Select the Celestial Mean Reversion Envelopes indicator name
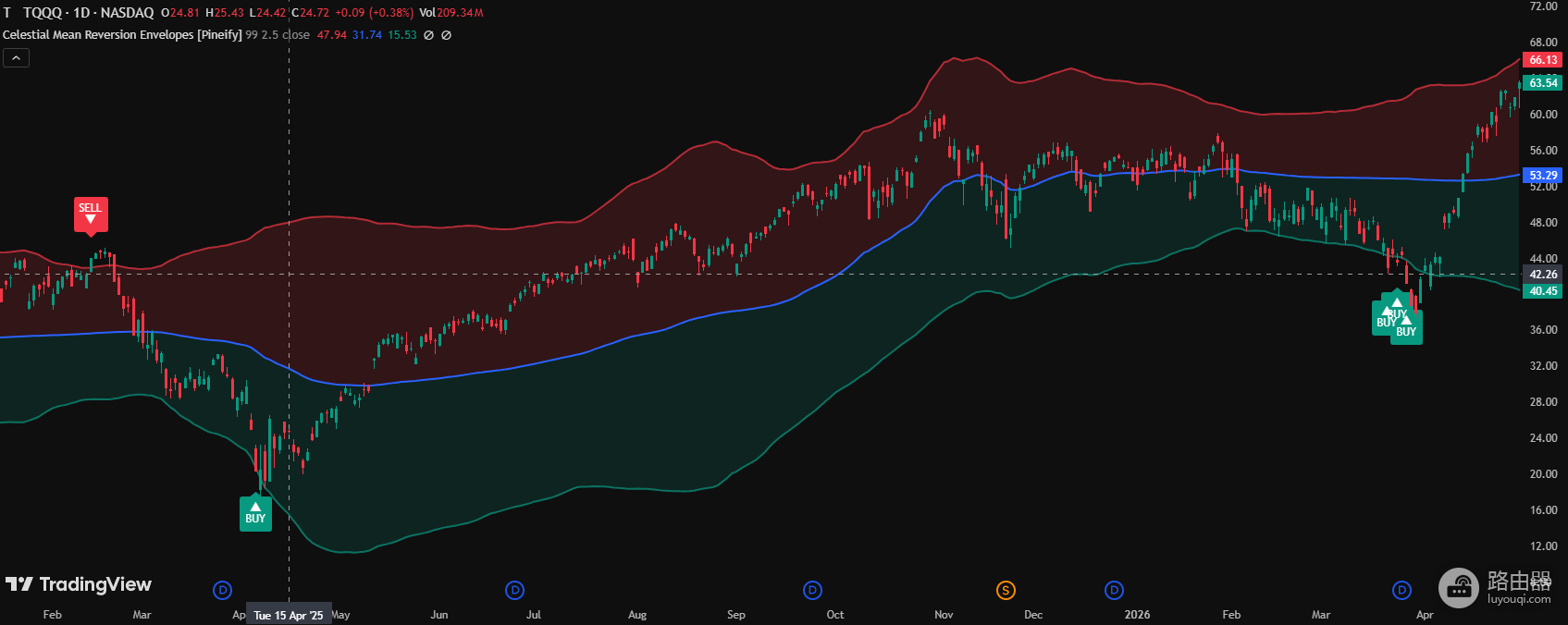1568x625 pixels. tap(122, 35)
